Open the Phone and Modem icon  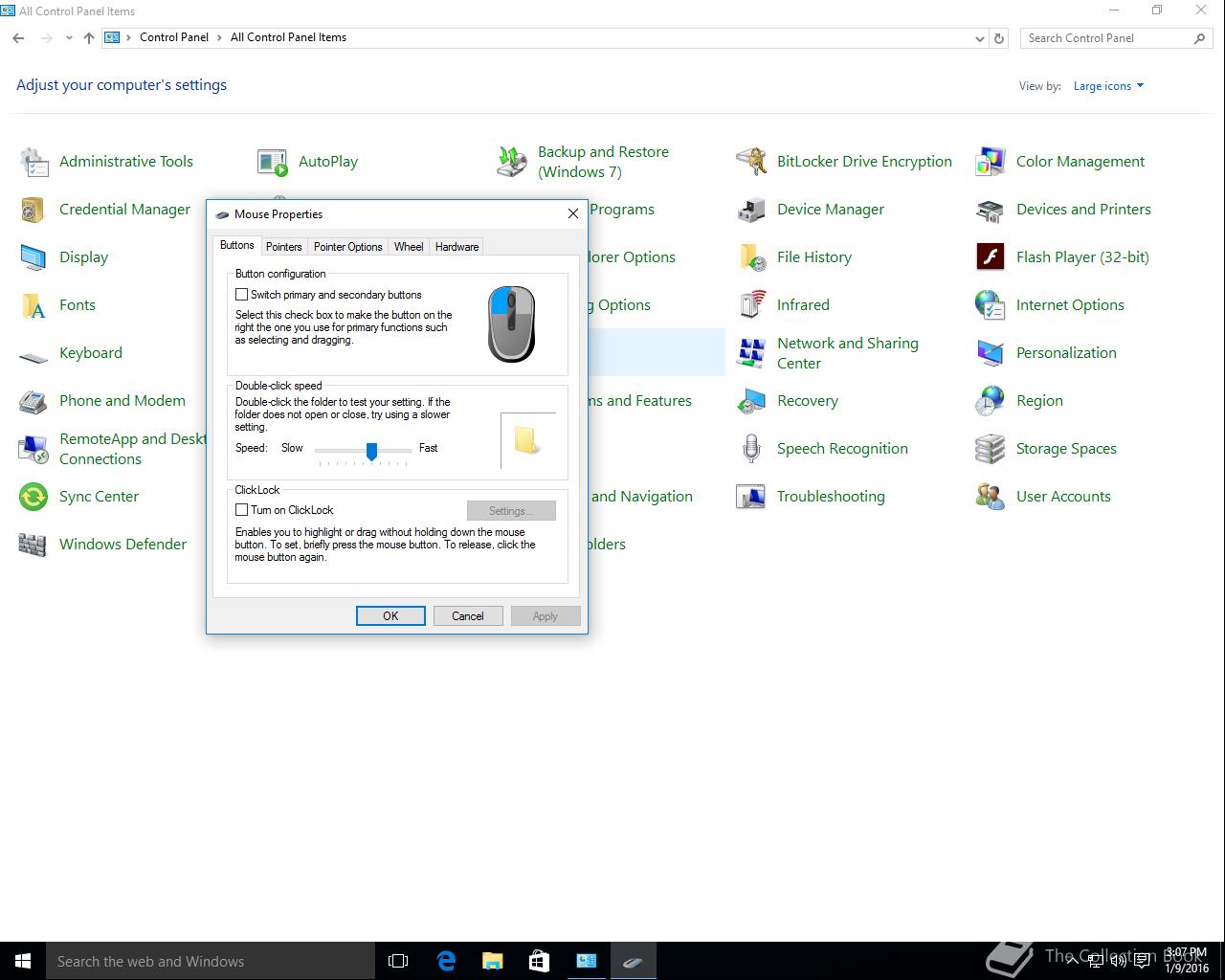tap(33, 401)
